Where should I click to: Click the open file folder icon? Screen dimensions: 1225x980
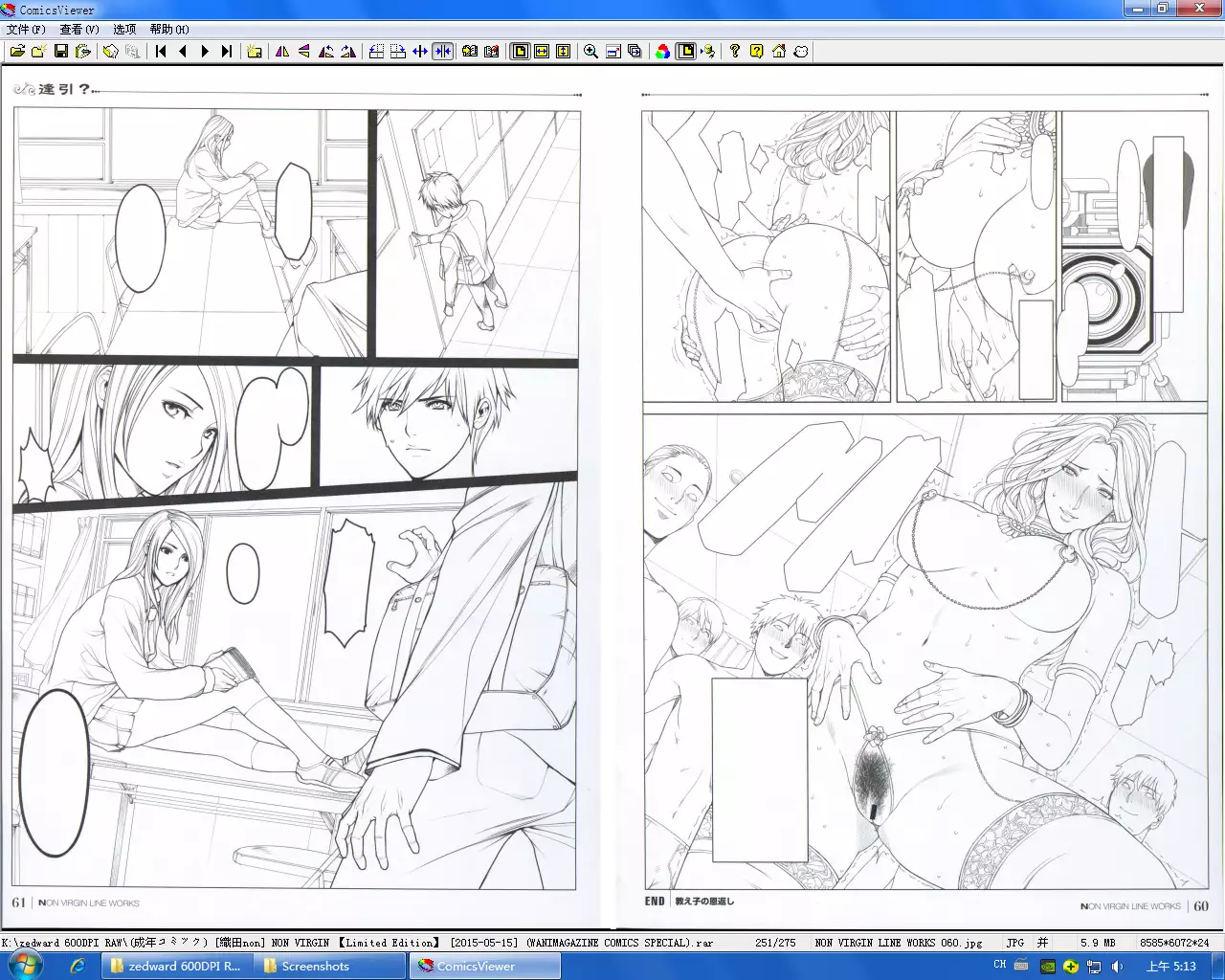[x=17, y=52]
